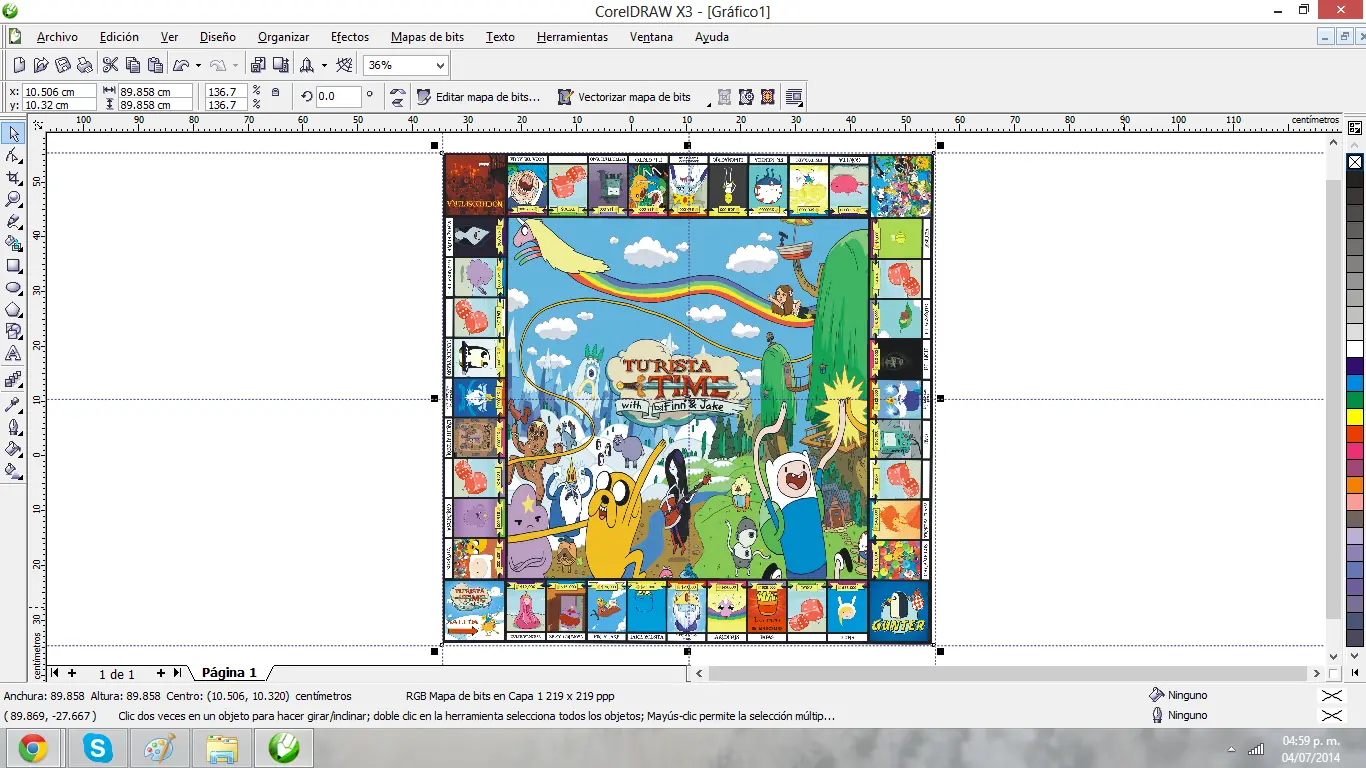Click the Cut scissors icon
Image resolution: width=1366 pixels, height=768 pixels.
[110, 65]
